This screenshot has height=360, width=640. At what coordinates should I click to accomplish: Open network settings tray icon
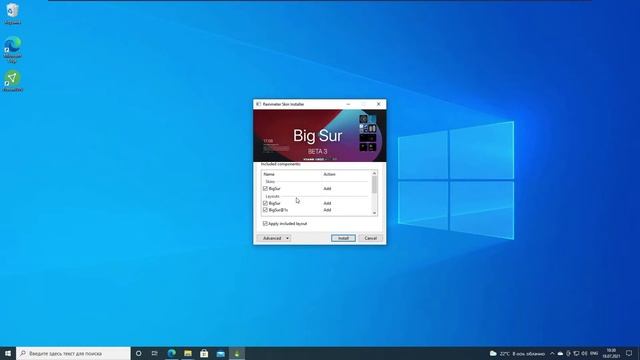[x=576, y=353]
